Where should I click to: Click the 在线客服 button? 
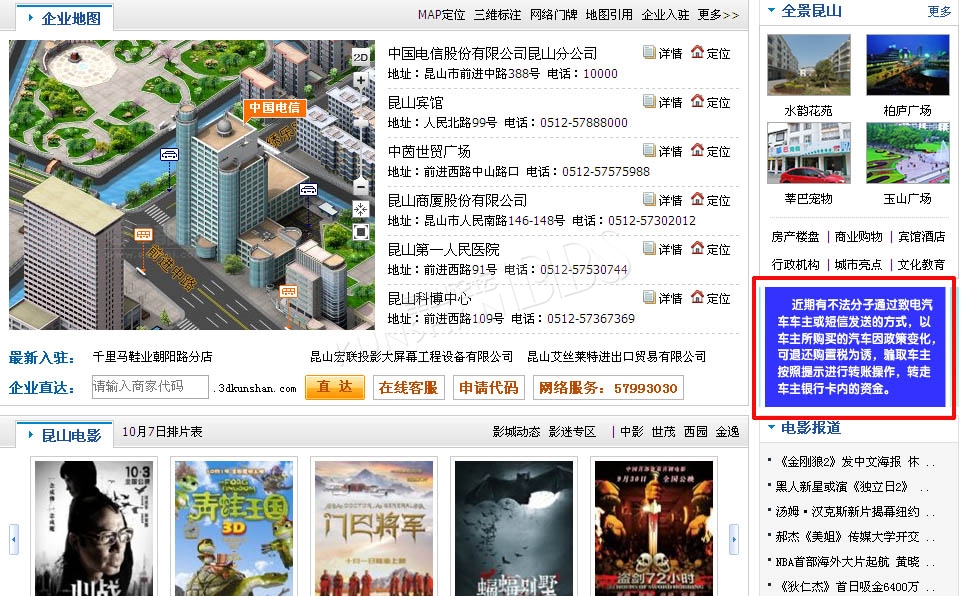(408, 387)
